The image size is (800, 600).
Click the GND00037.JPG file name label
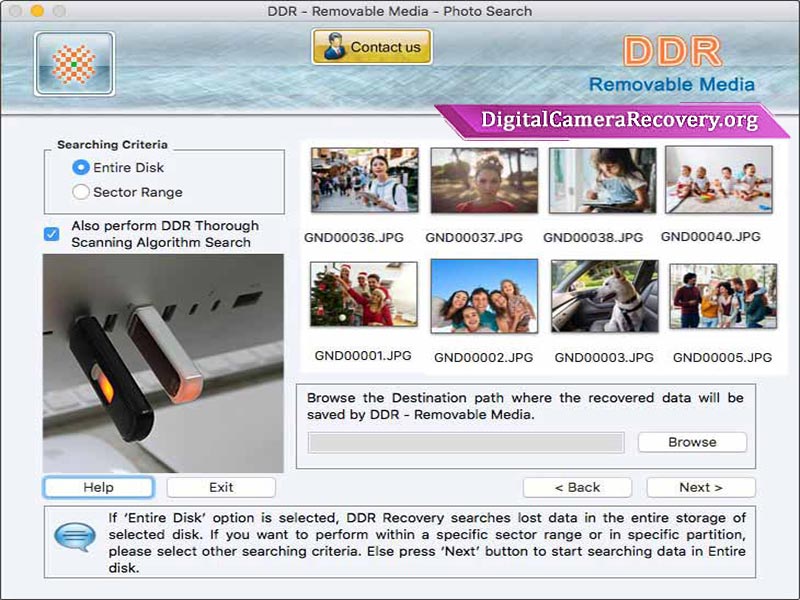pos(474,238)
